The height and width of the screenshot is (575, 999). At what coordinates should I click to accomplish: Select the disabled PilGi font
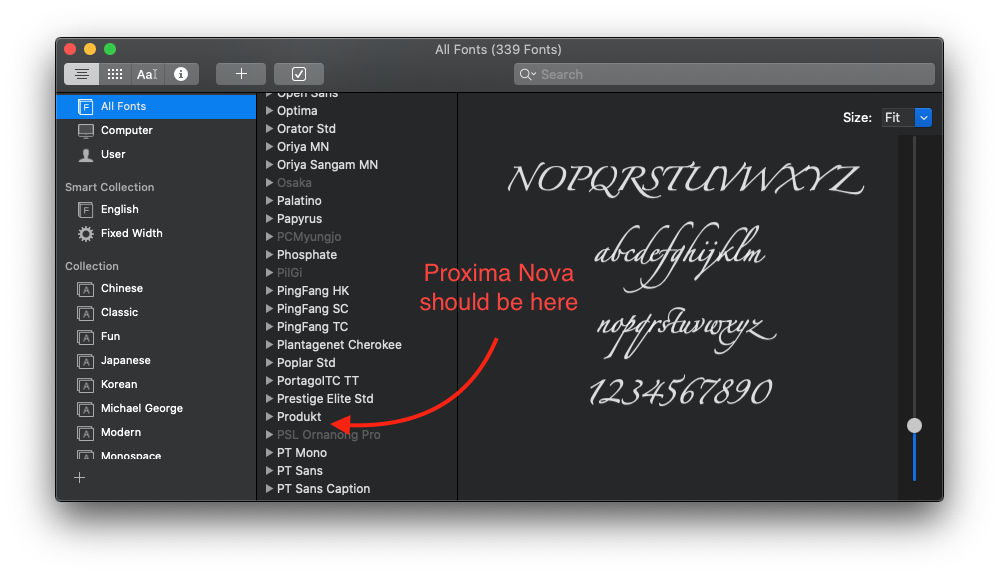(x=289, y=273)
